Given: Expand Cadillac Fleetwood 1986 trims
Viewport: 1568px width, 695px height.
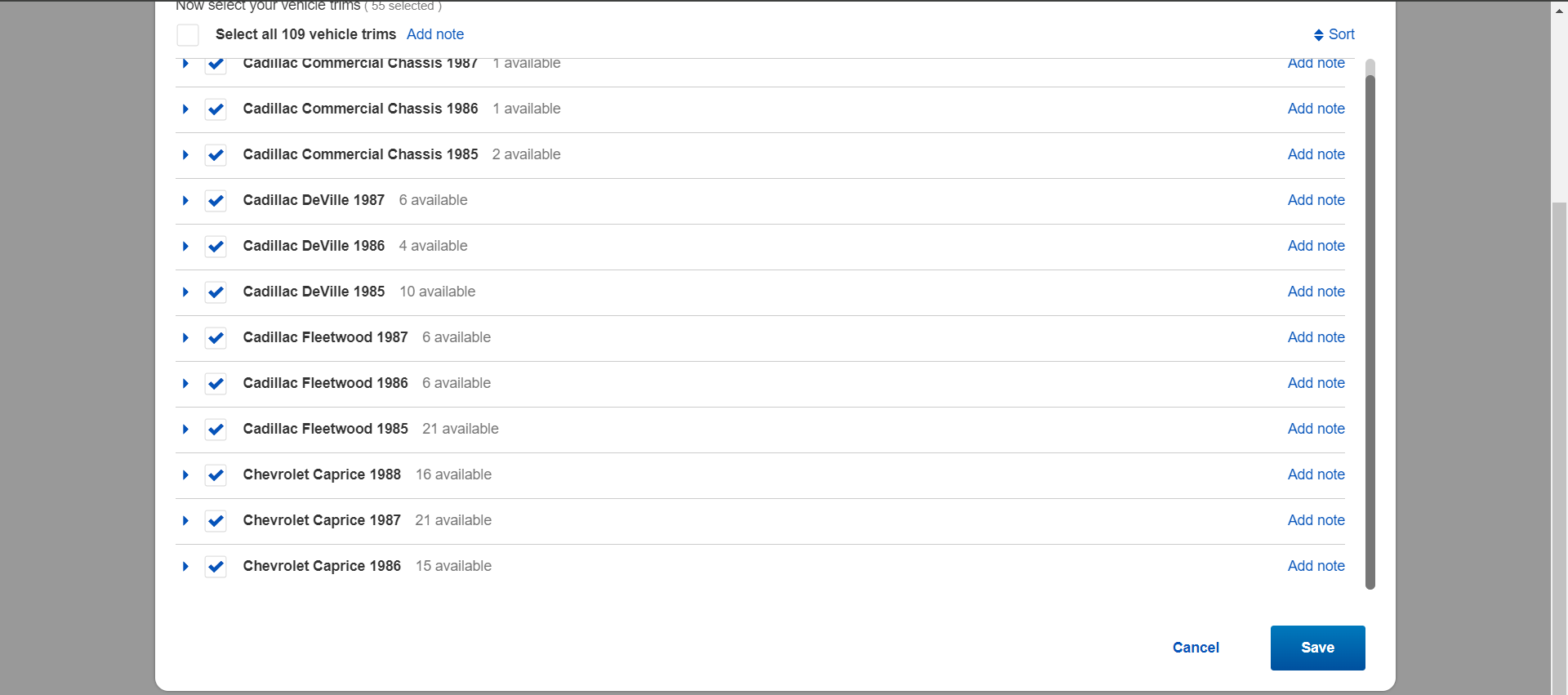Looking at the screenshot, I should point(185,383).
